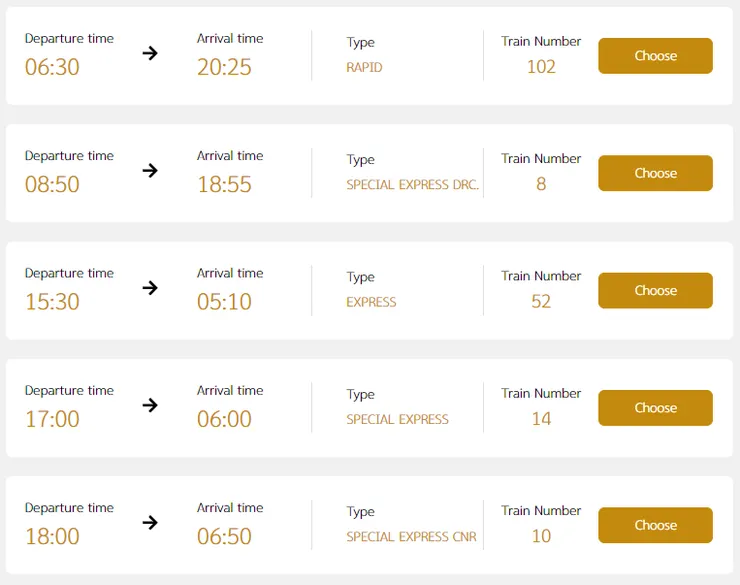Choose train number 8 Special Express DRC
Image resolution: width=740 pixels, height=585 pixels.
(x=655, y=173)
